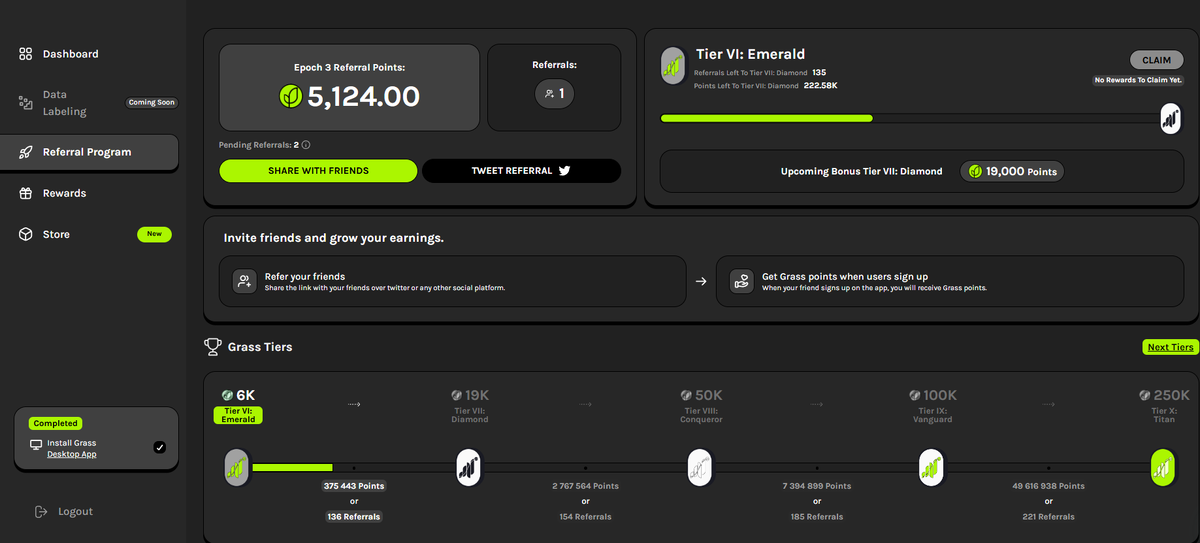Click the Refer your friends icon
Image resolution: width=1200 pixels, height=543 pixels.
(x=244, y=281)
